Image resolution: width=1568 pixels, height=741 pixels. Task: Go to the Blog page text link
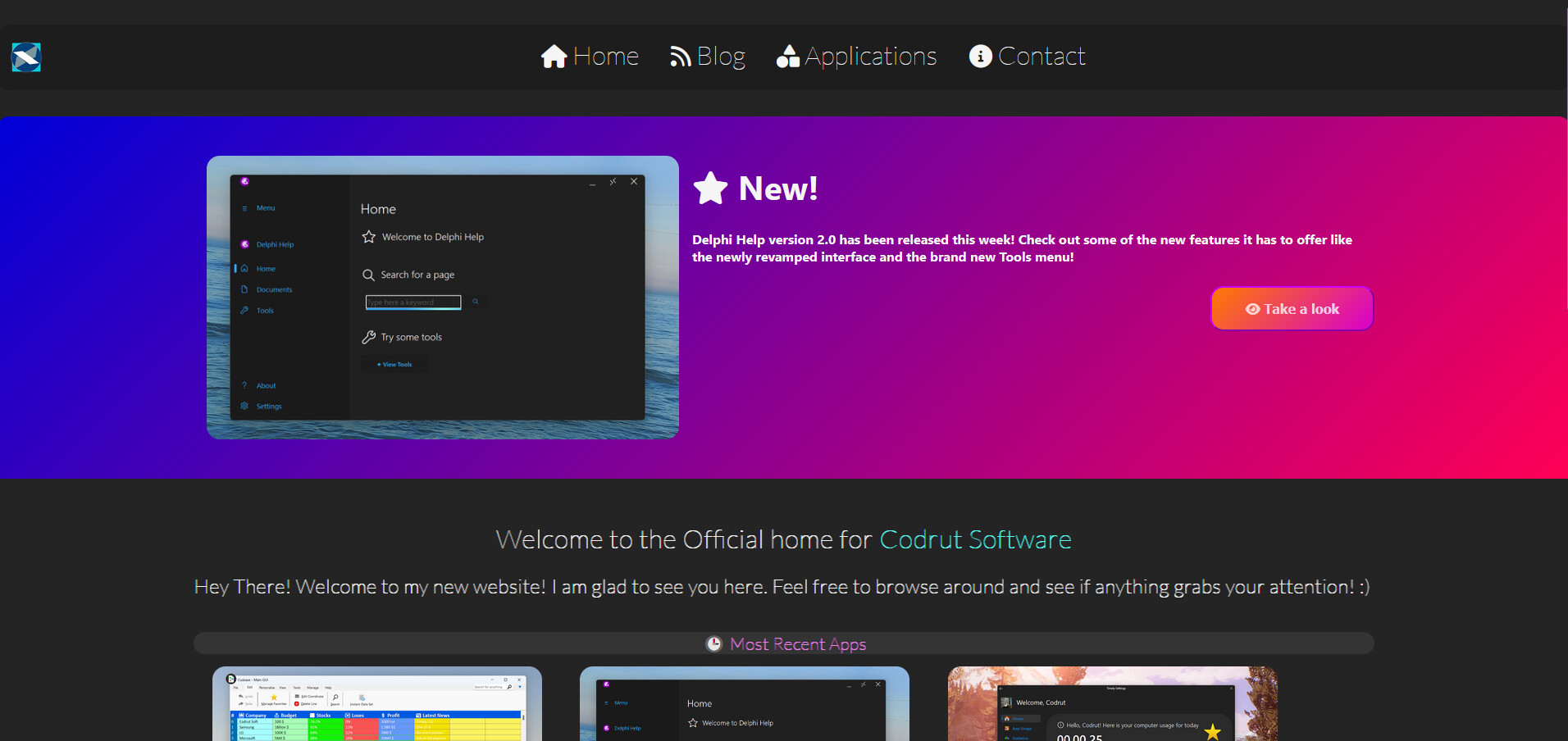(721, 57)
